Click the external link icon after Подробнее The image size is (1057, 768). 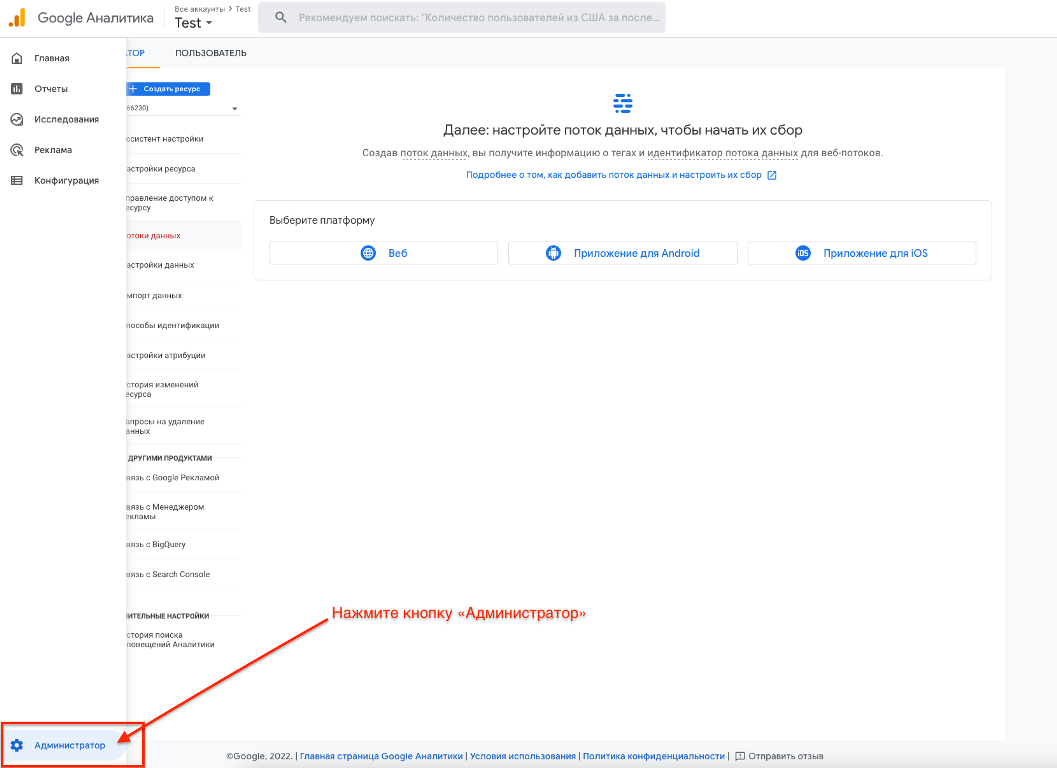pyautogui.click(x=772, y=175)
